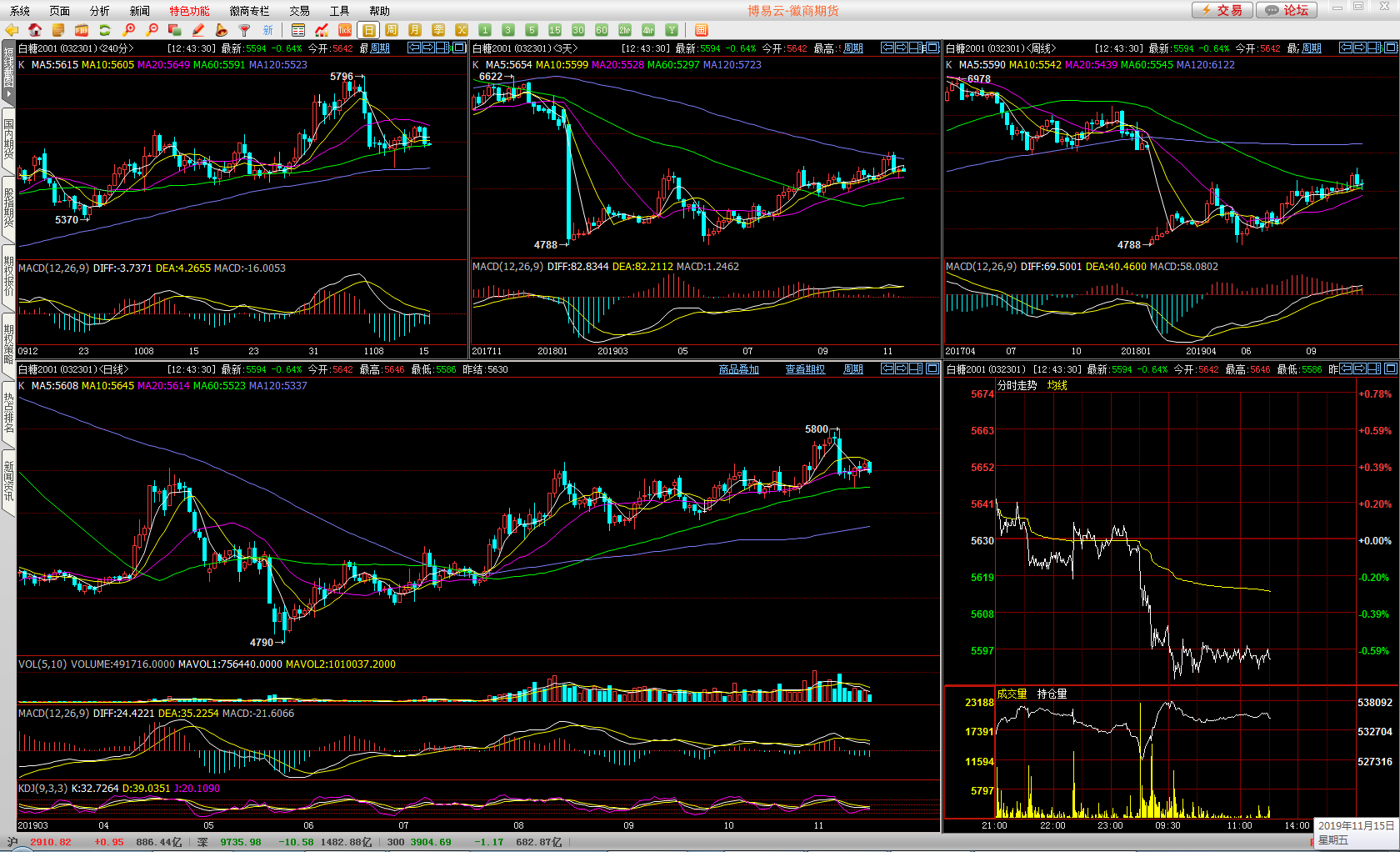
Task: Click the 30-minute period toolbar icon
Action: click(x=578, y=30)
